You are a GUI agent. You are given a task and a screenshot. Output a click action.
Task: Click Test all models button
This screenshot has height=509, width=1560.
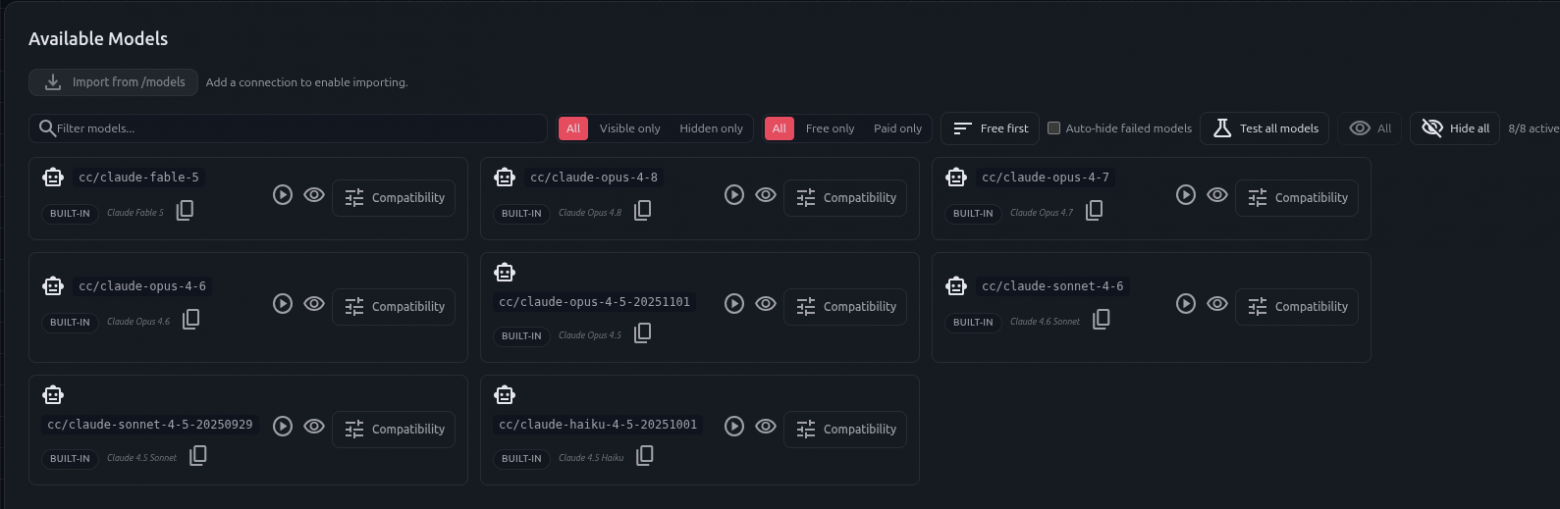coord(1265,128)
